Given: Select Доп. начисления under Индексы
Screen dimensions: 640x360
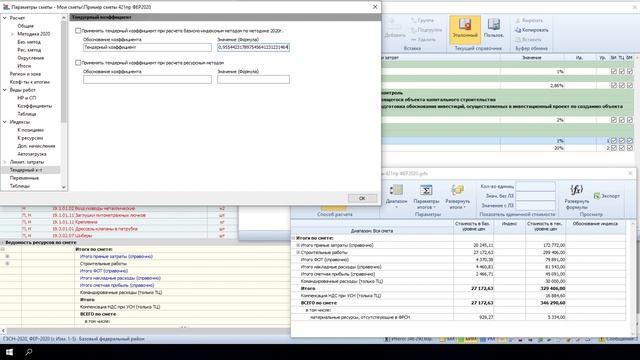Looking at the screenshot, I should tap(36, 146).
